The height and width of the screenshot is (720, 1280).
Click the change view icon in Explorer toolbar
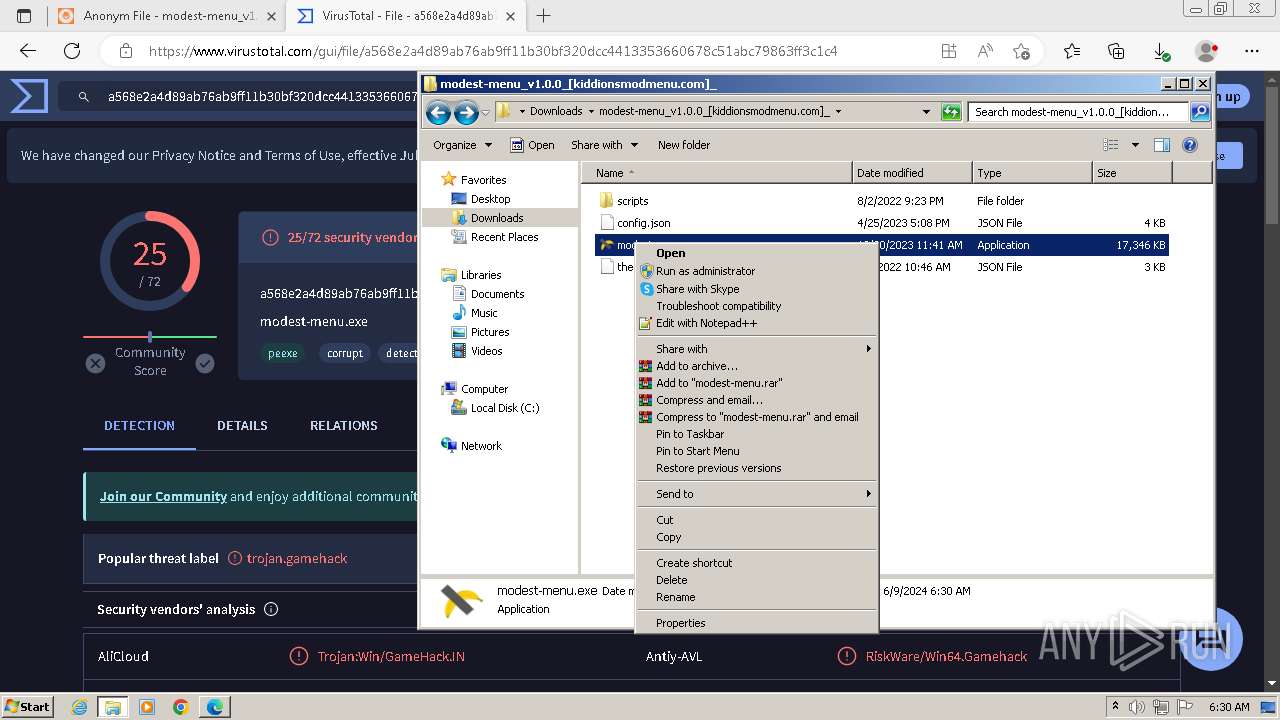coord(1111,145)
